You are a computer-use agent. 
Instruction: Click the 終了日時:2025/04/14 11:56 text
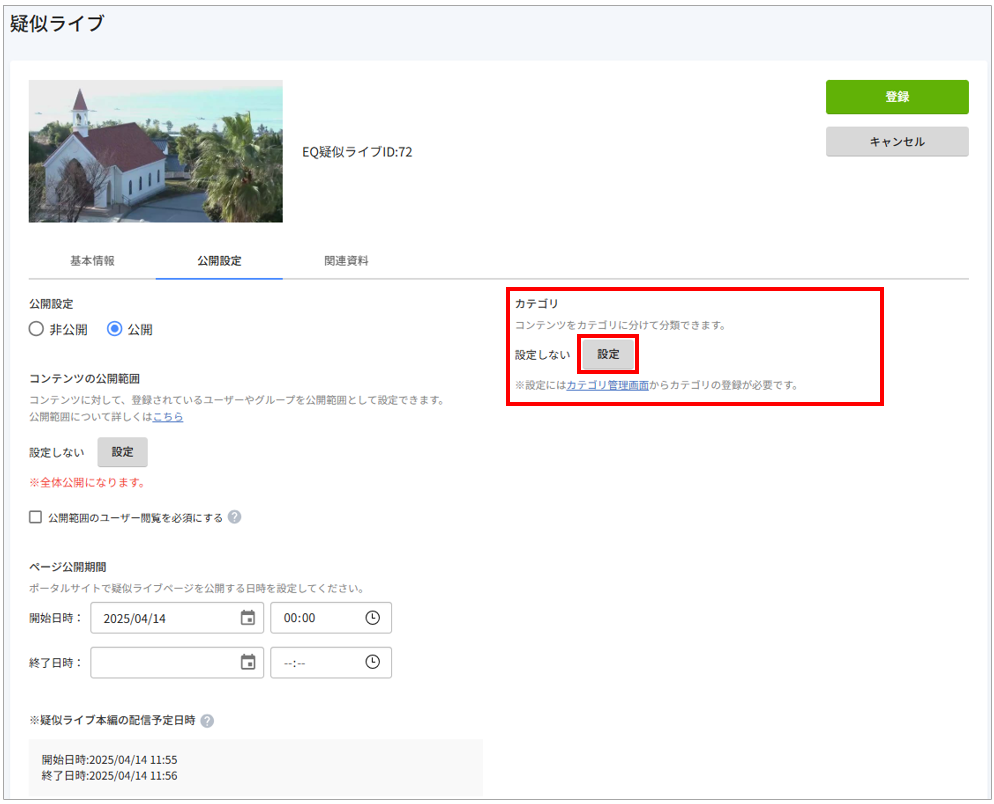point(110,776)
